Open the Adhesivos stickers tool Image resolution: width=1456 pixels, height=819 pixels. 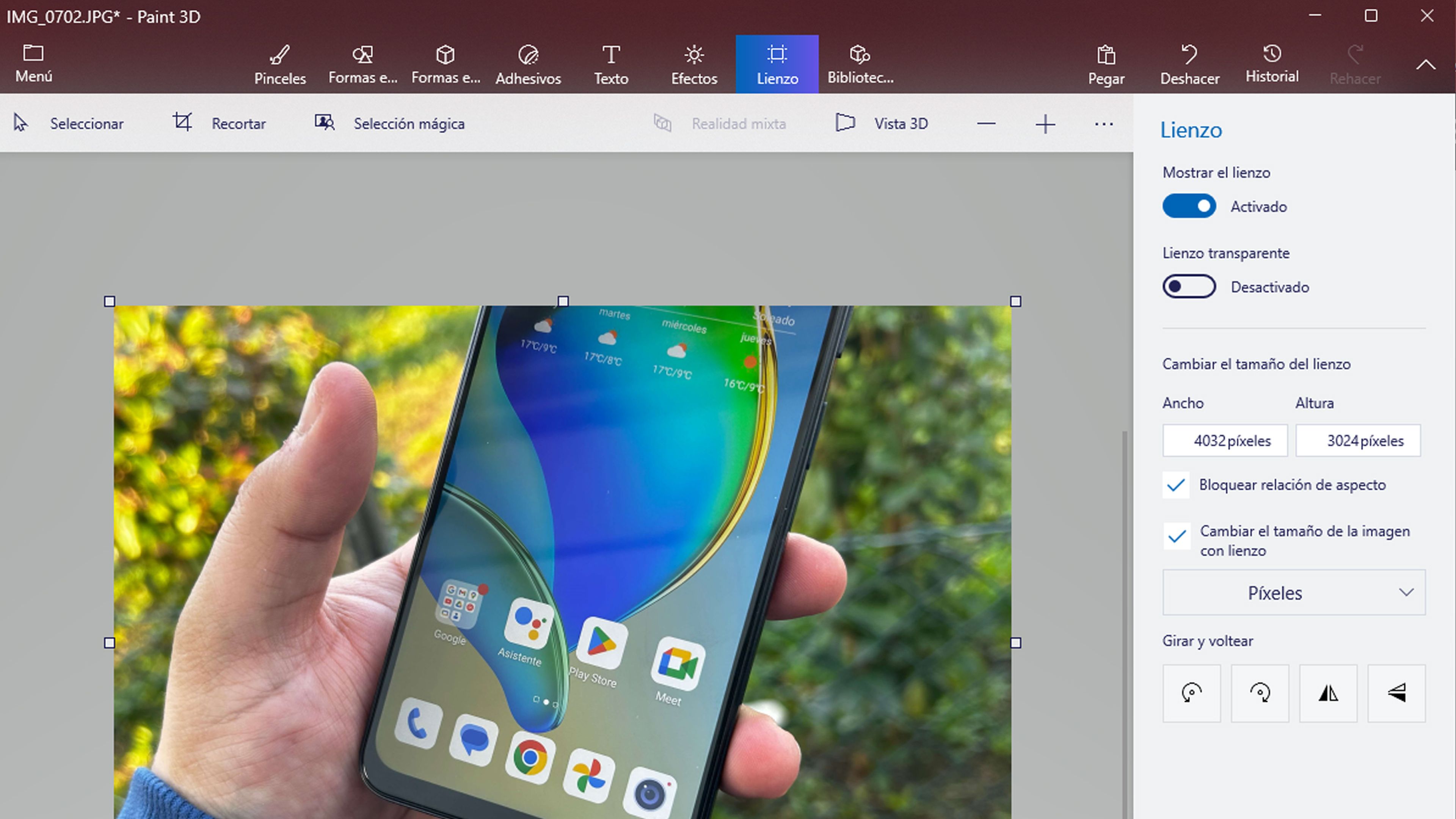pyautogui.click(x=528, y=64)
